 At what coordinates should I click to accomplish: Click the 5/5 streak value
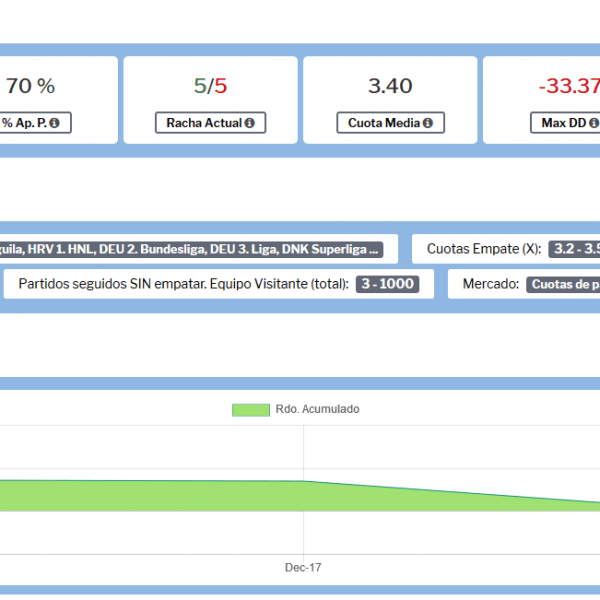pos(210,86)
